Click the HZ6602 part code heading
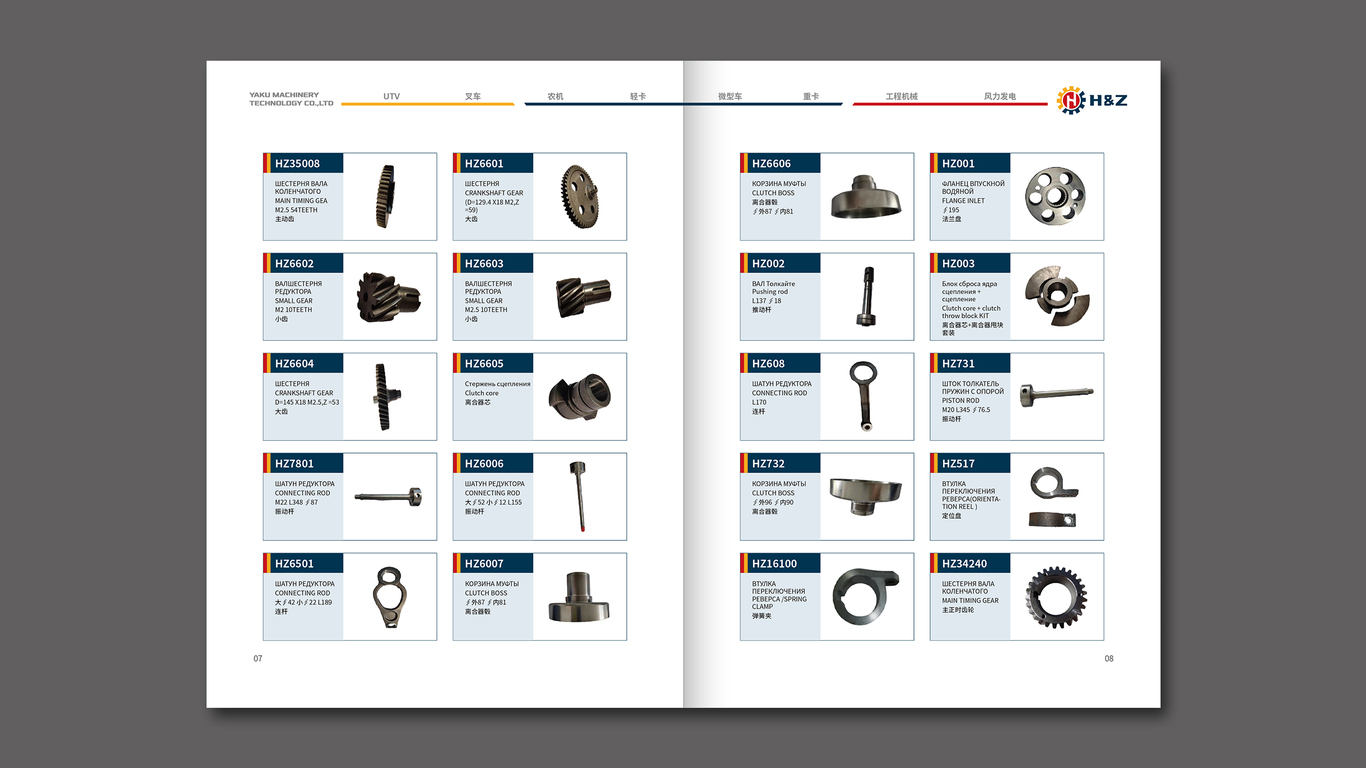 (294, 264)
